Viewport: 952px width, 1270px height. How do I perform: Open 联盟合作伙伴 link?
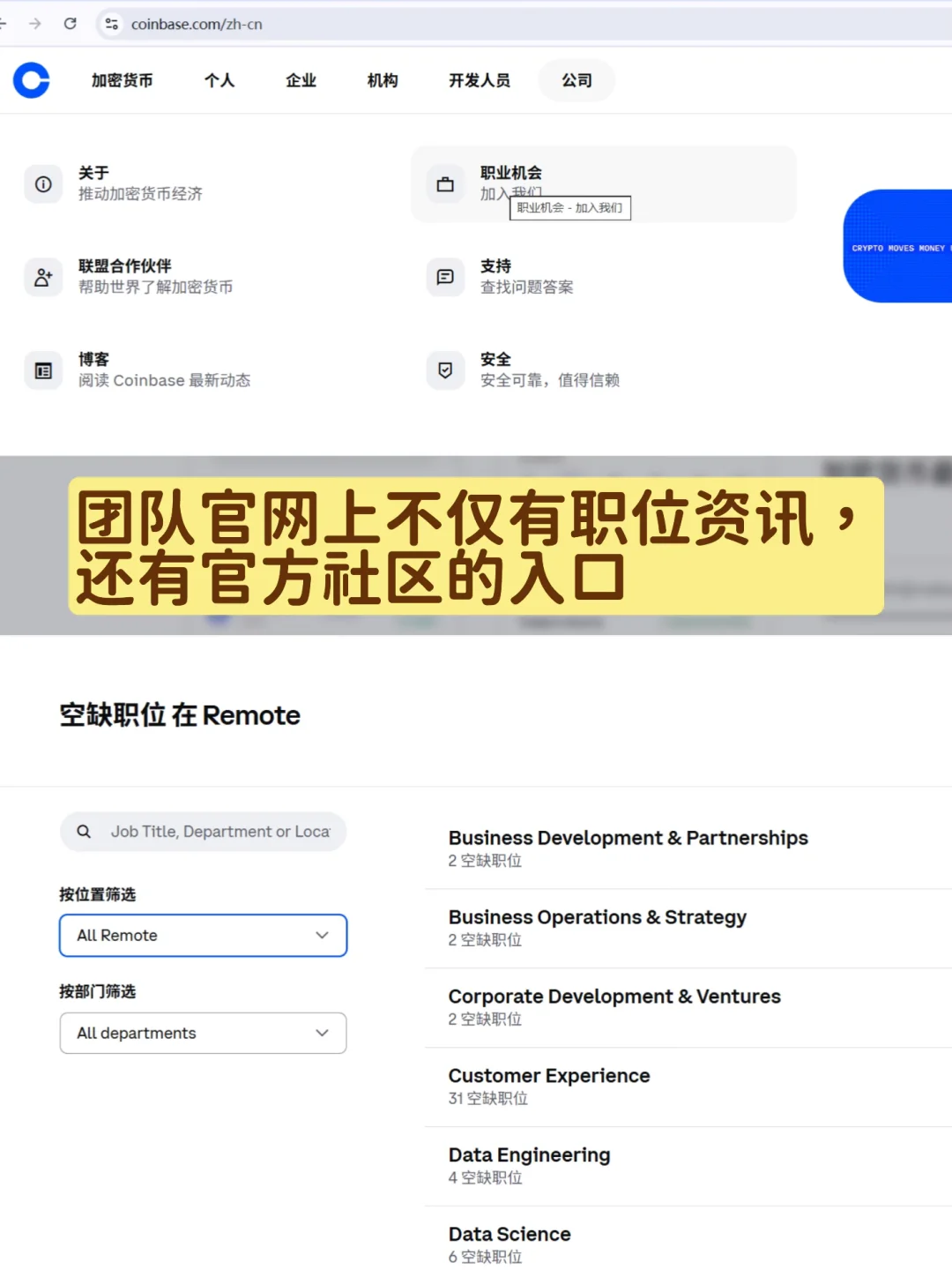[125, 265]
